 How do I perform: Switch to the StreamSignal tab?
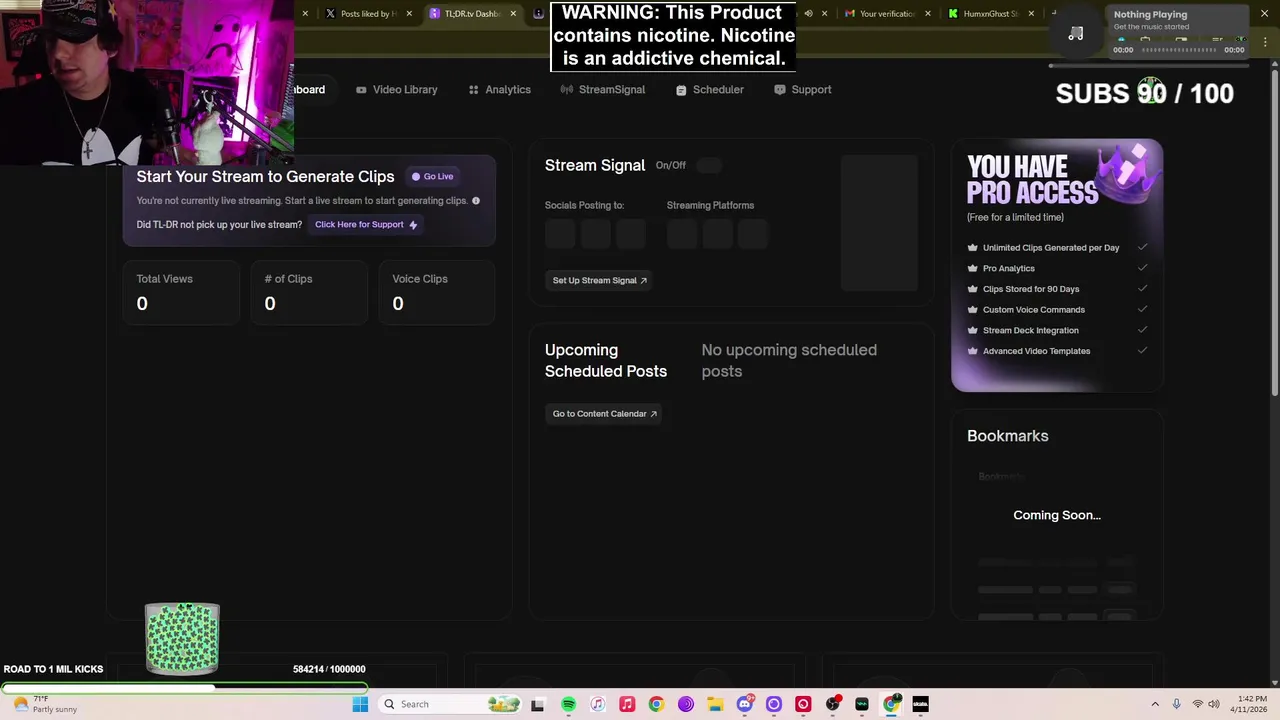[x=603, y=90]
